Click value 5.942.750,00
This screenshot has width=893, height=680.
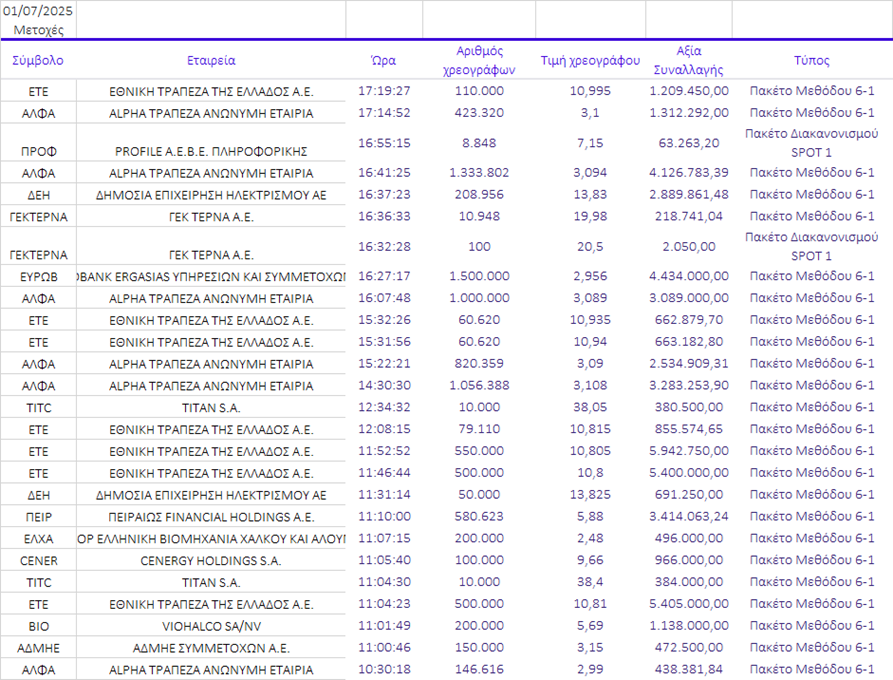pos(689,451)
